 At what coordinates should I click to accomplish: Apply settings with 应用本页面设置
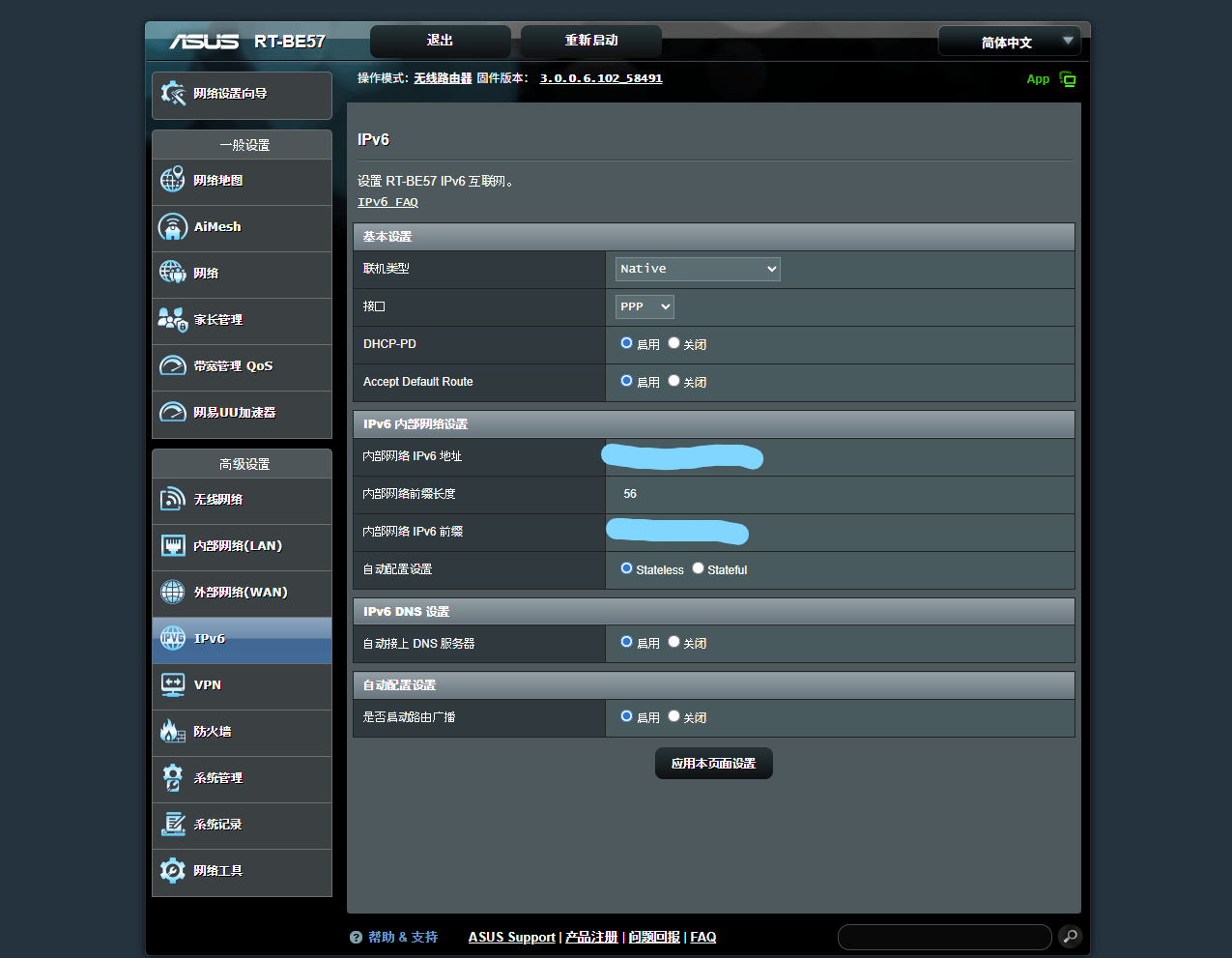point(713,763)
